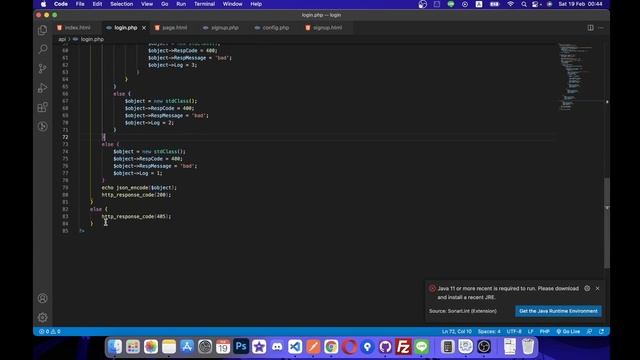Open LINE from the Dock
This screenshot has width=640, height=360.
pyautogui.click(x=421, y=347)
